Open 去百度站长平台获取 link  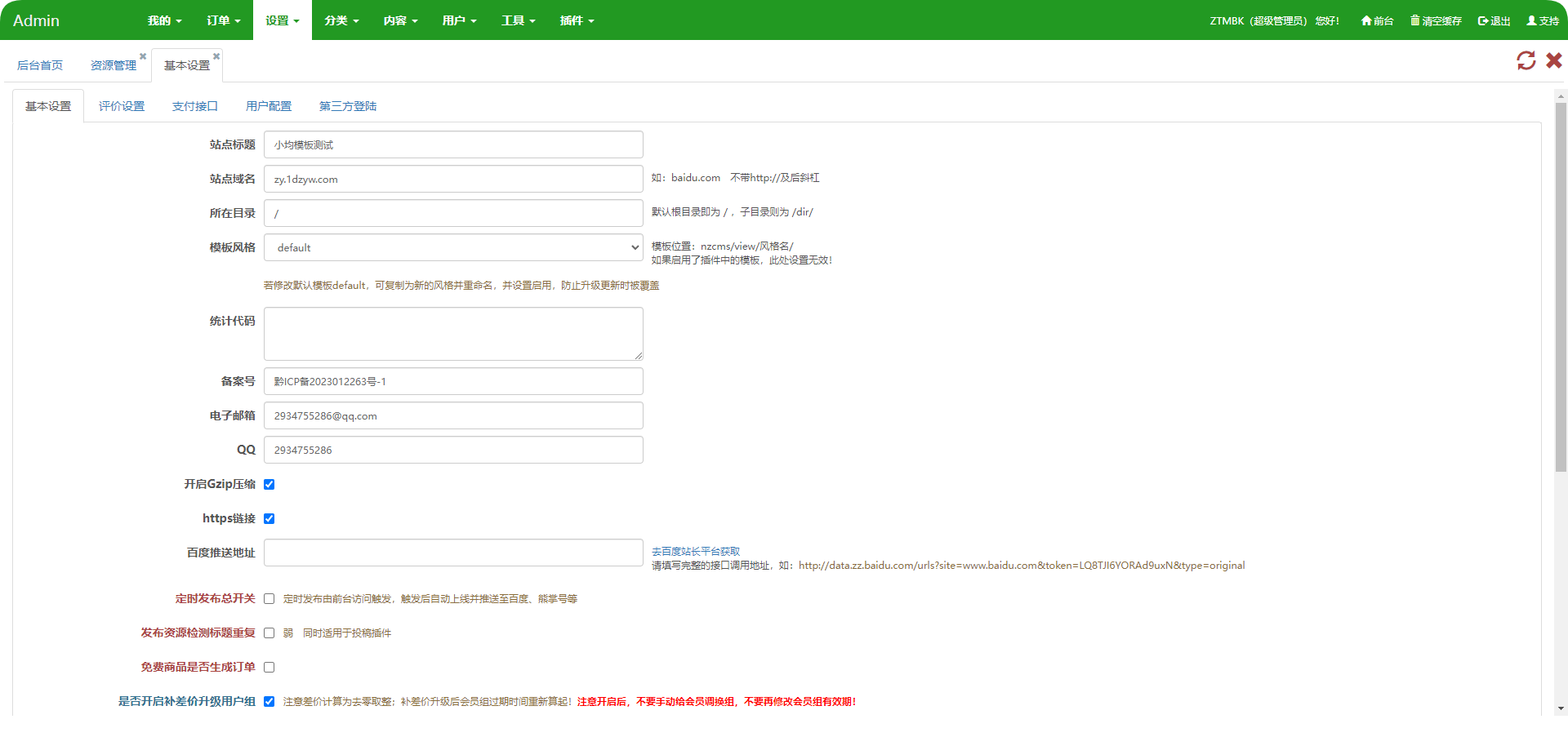click(x=696, y=551)
